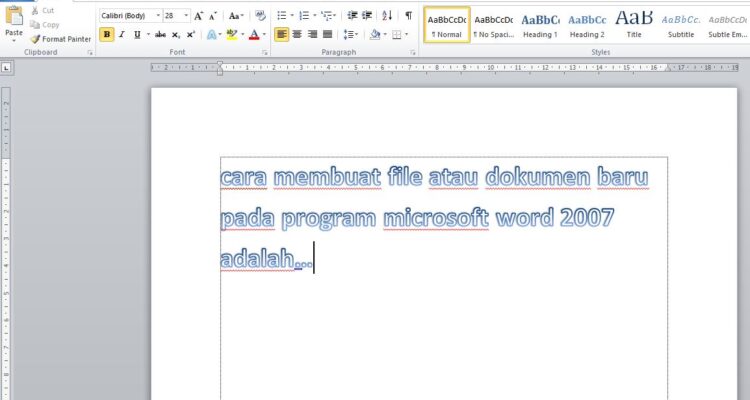Open the Text Effects gallery
The image size is (750, 400).
point(213,34)
